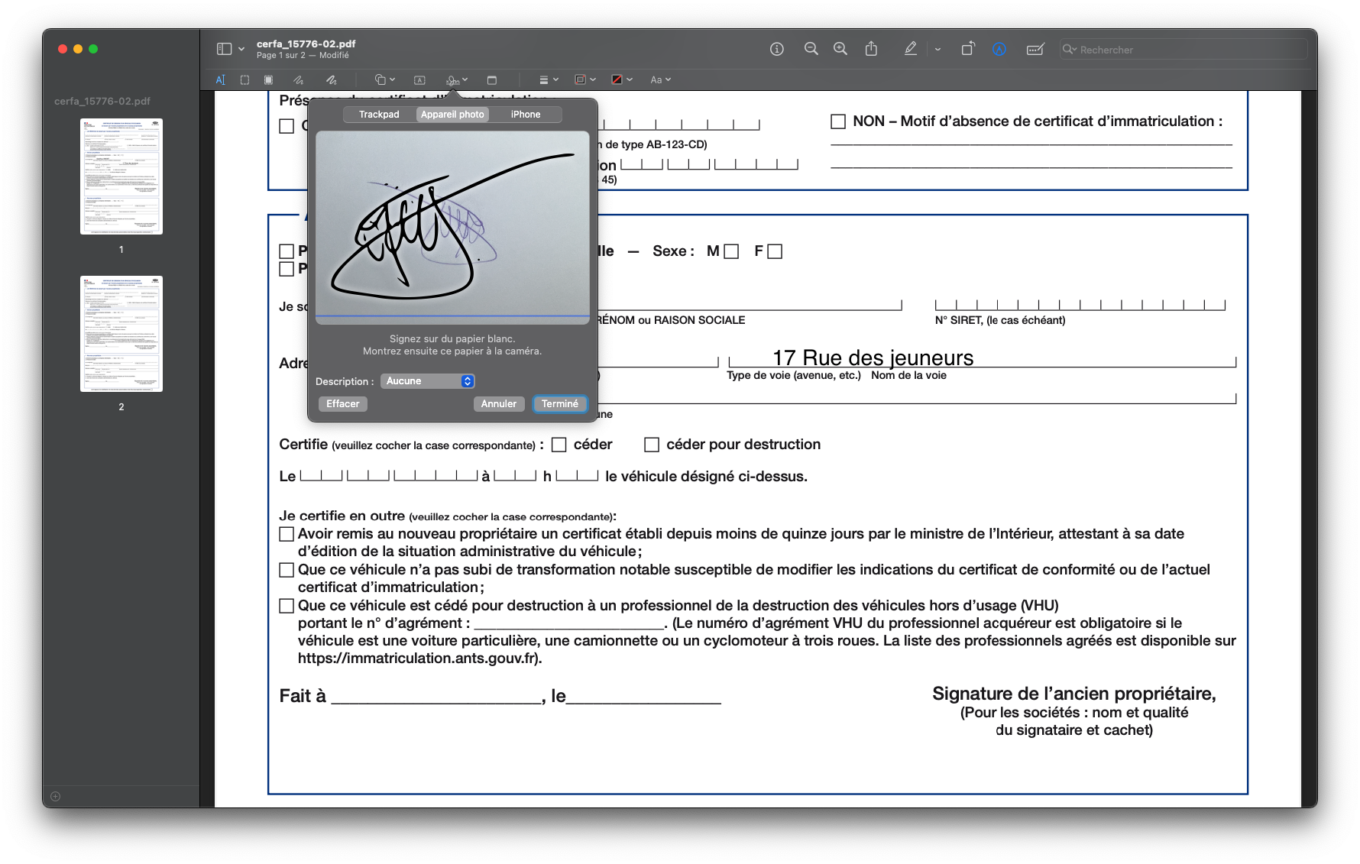Insert a Text box
The width and height of the screenshot is (1360, 864).
tap(420, 79)
